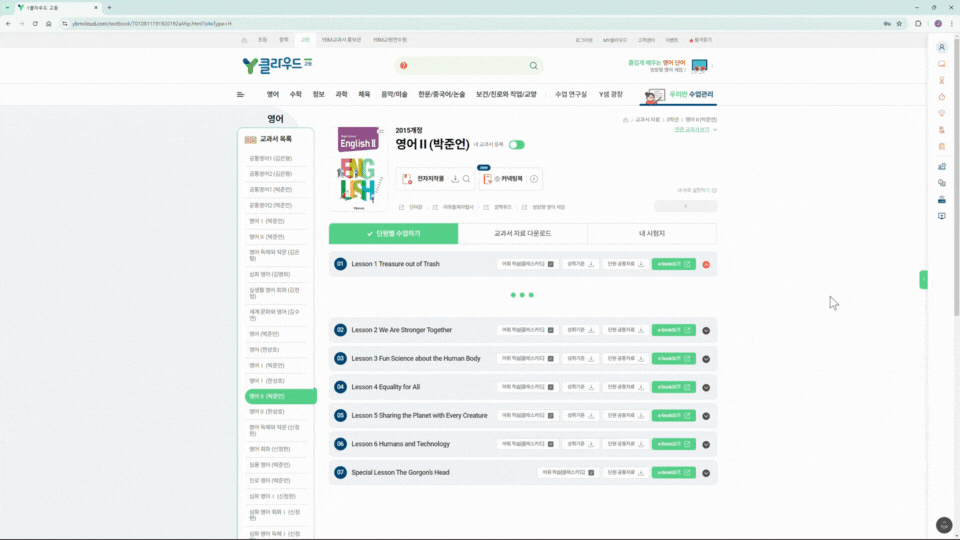
Task: Click the 우리반 수업관리 link
Action: (679, 95)
